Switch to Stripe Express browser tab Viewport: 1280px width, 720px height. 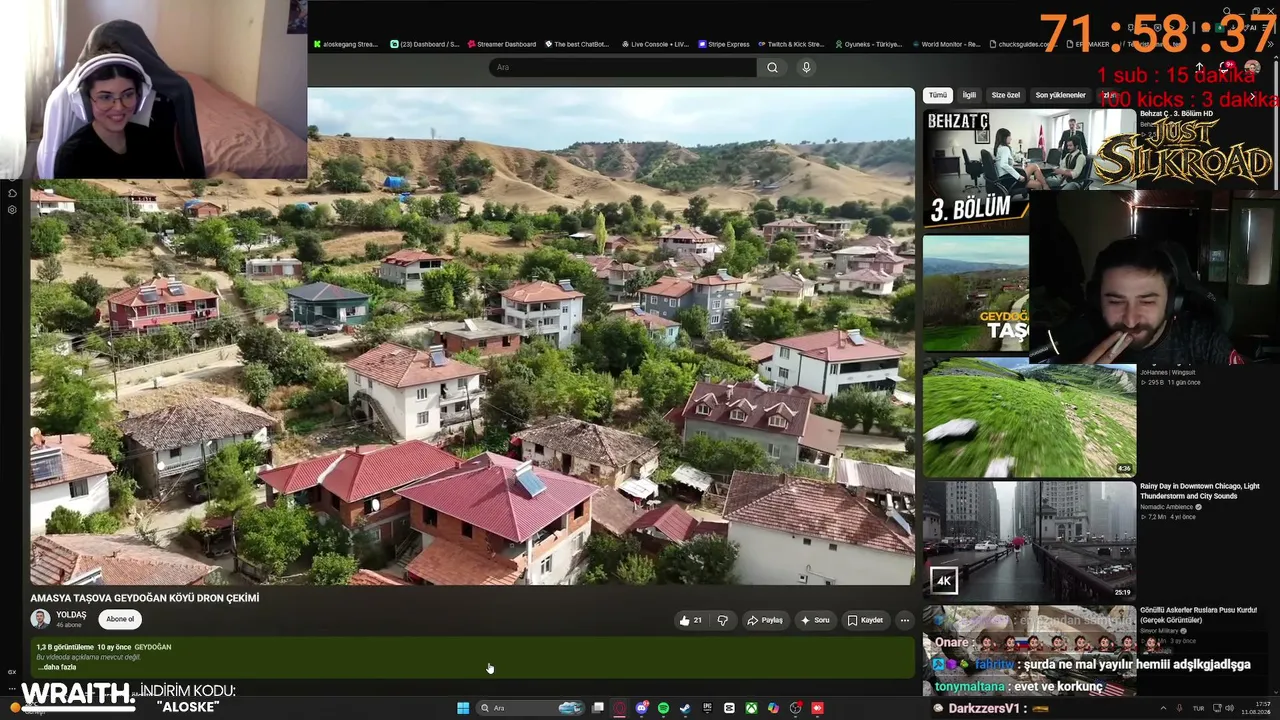(x=723, y=44)
